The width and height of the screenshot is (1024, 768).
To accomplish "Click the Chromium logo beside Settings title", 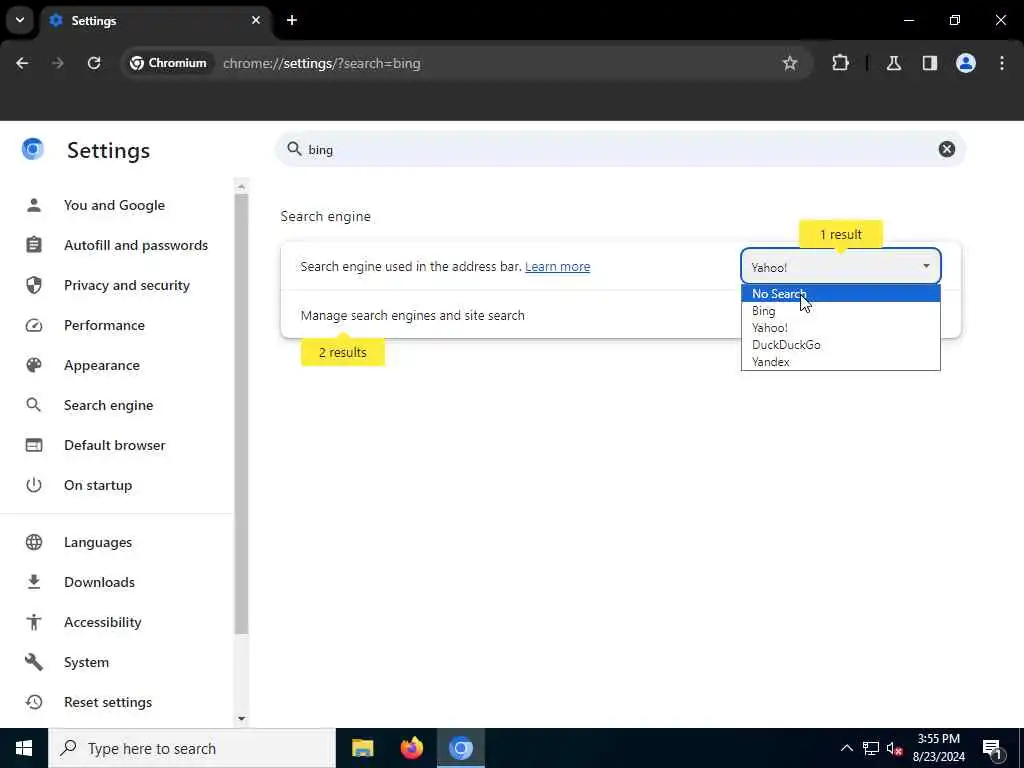I will pos(33,150).
